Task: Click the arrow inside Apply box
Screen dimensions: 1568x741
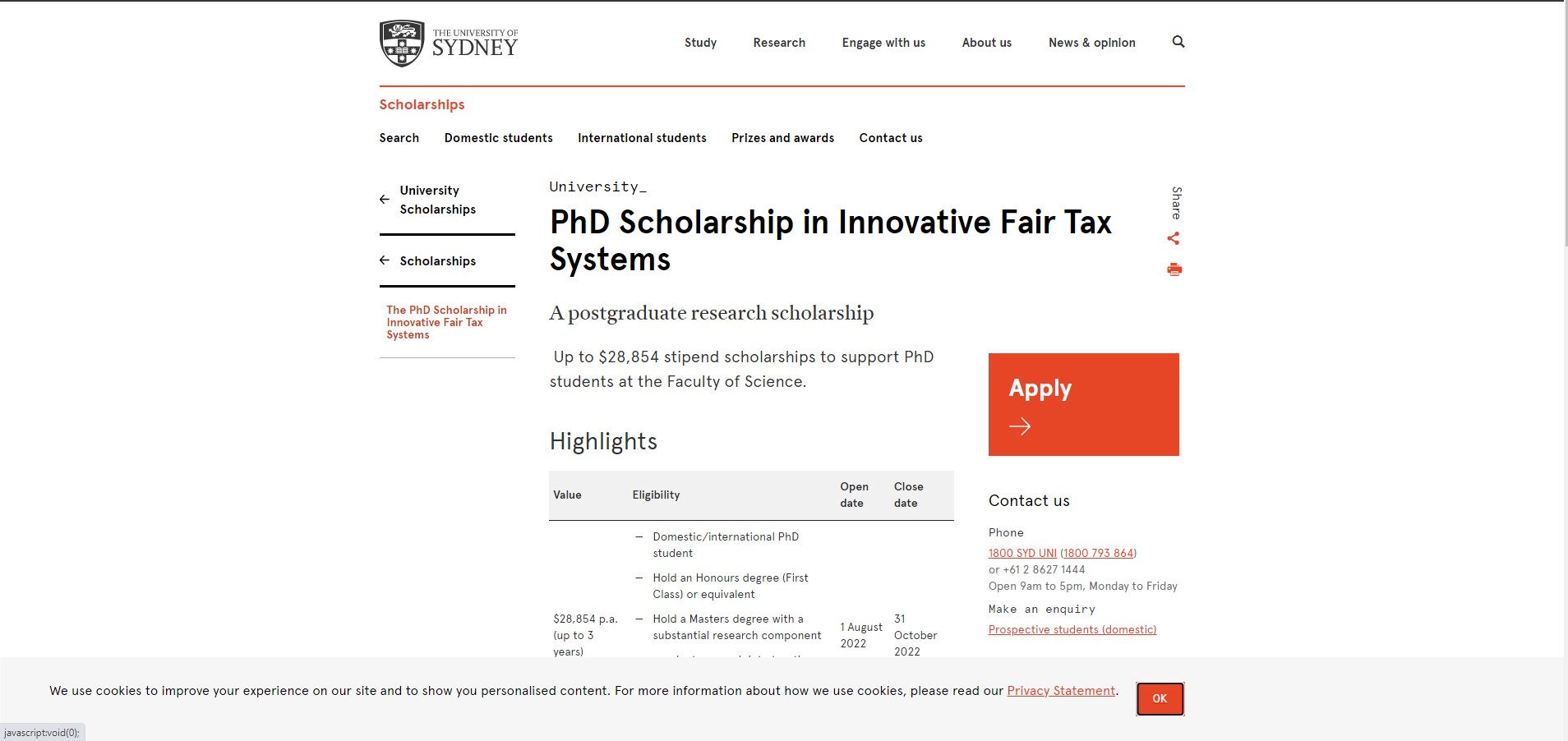Action: click(1020, 426)
